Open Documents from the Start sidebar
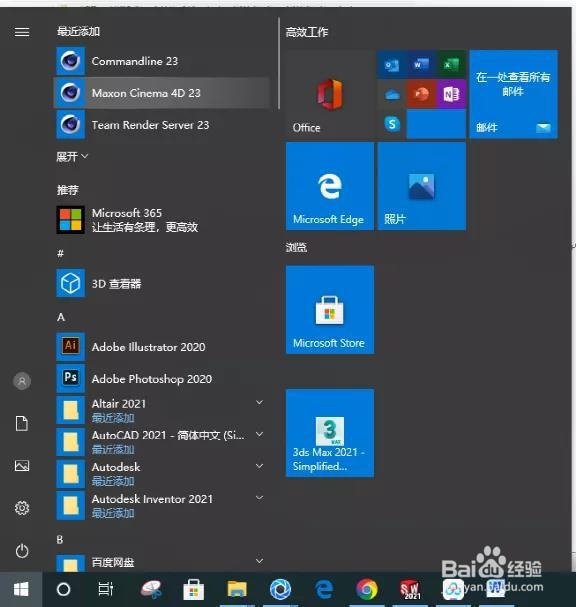The width and height of the screenshot is (576, 607). tap(22, 423)
